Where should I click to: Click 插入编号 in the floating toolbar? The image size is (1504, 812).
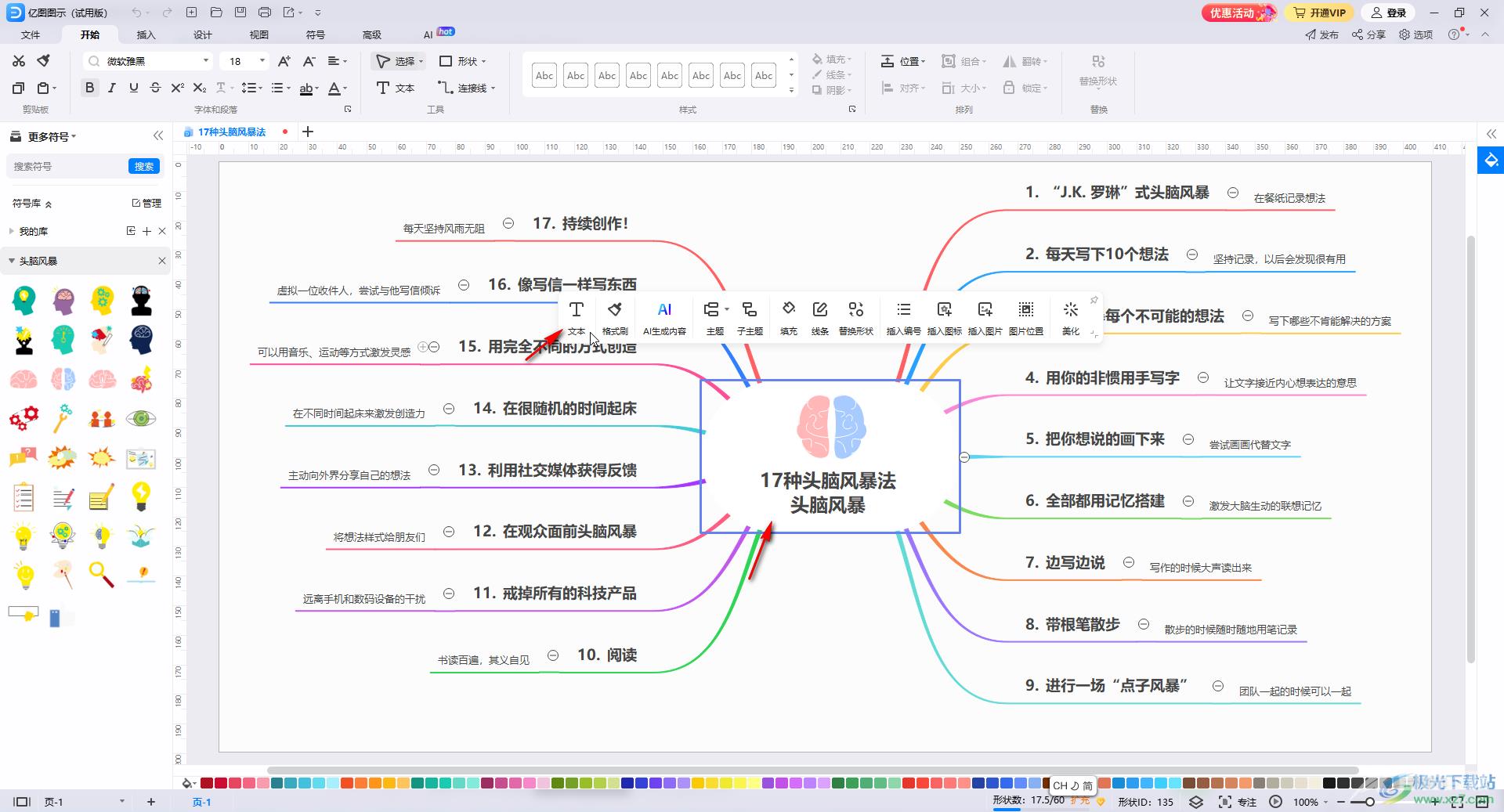[x=903, y=318]
